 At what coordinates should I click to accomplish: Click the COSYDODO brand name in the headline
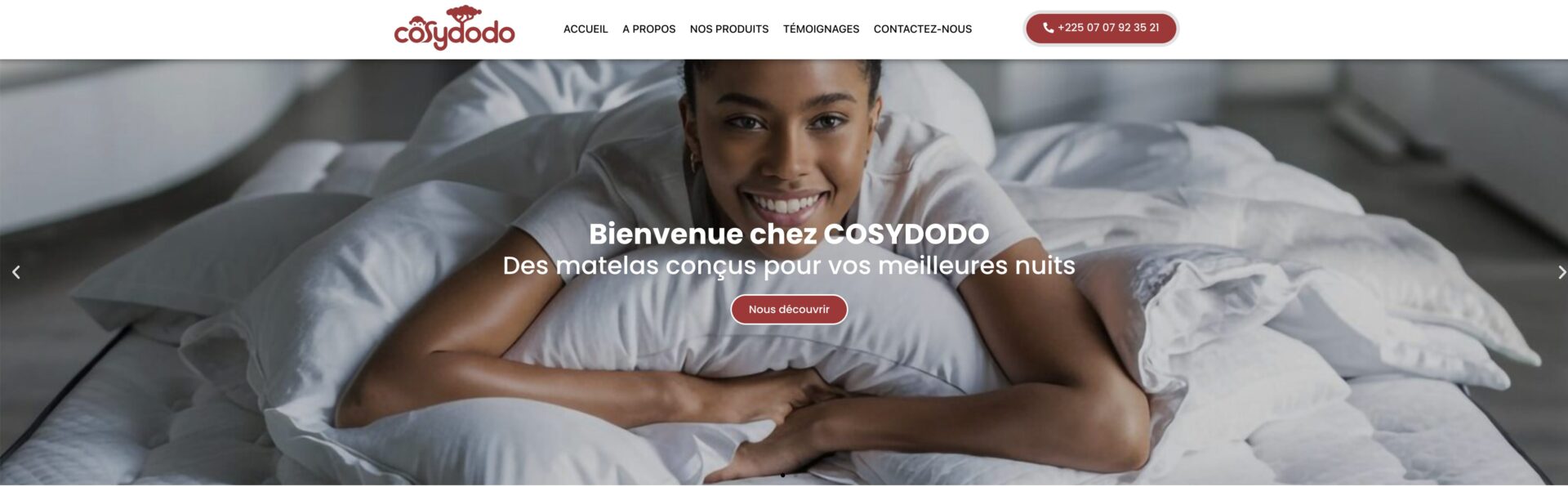pos(906,234)
